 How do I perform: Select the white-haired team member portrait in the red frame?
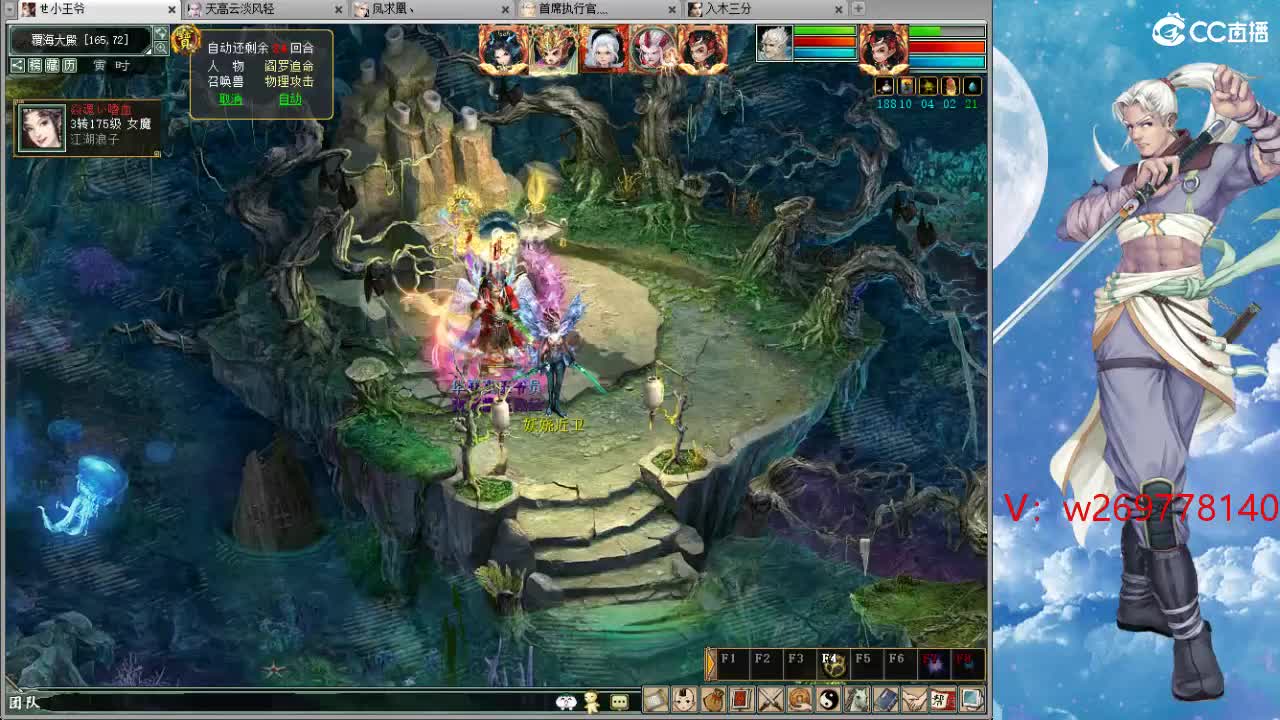[603, 49]
